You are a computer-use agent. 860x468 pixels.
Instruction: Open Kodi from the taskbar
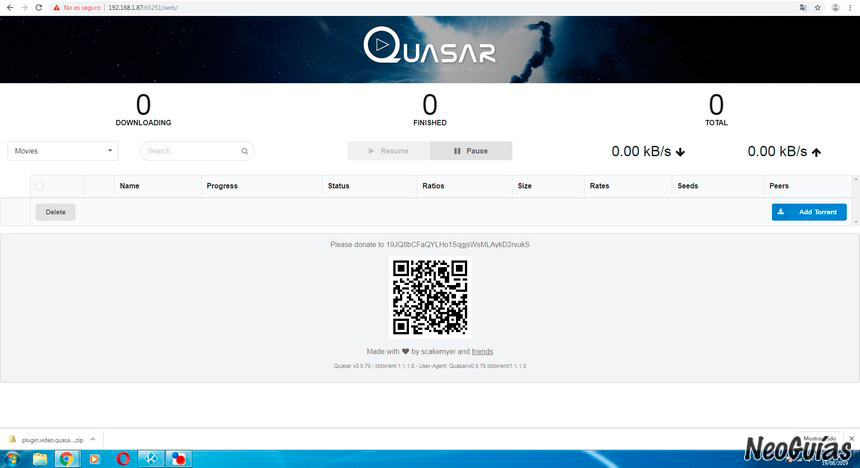[x=151, y=459]
